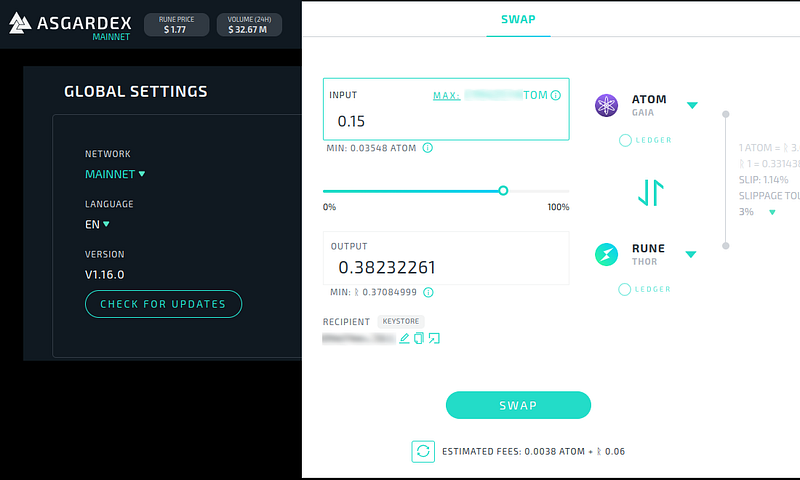The image size is (800, 480).
Task: Switch to the SWAP tab
Action: 518,19
